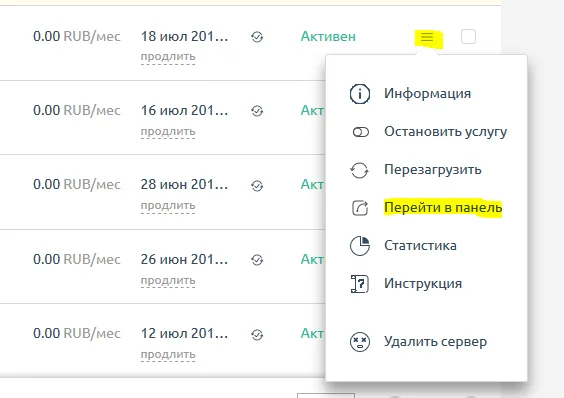Click the Активен status in 18 июл row

pos(328,37)
